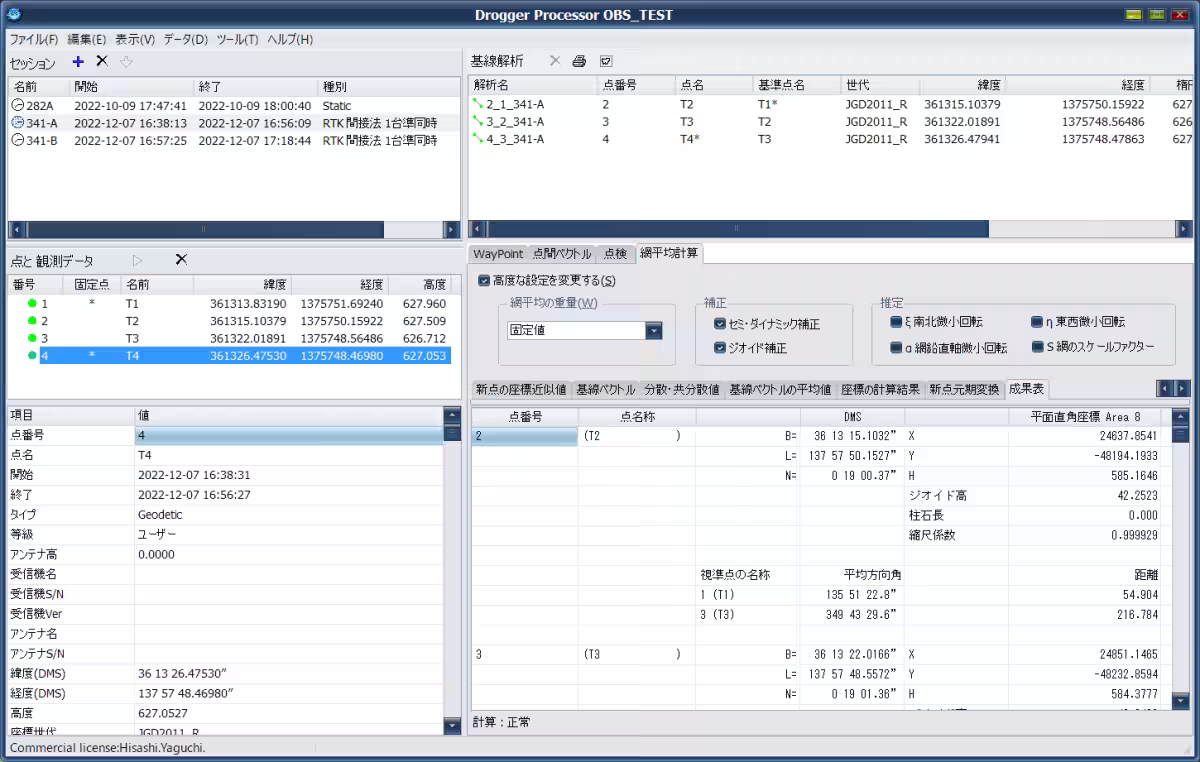Image resolution: width=1200 pixels, height=762 pixels.
Task: Enable ξ 南北微小回転 checkbox
Action: point(896,322)
